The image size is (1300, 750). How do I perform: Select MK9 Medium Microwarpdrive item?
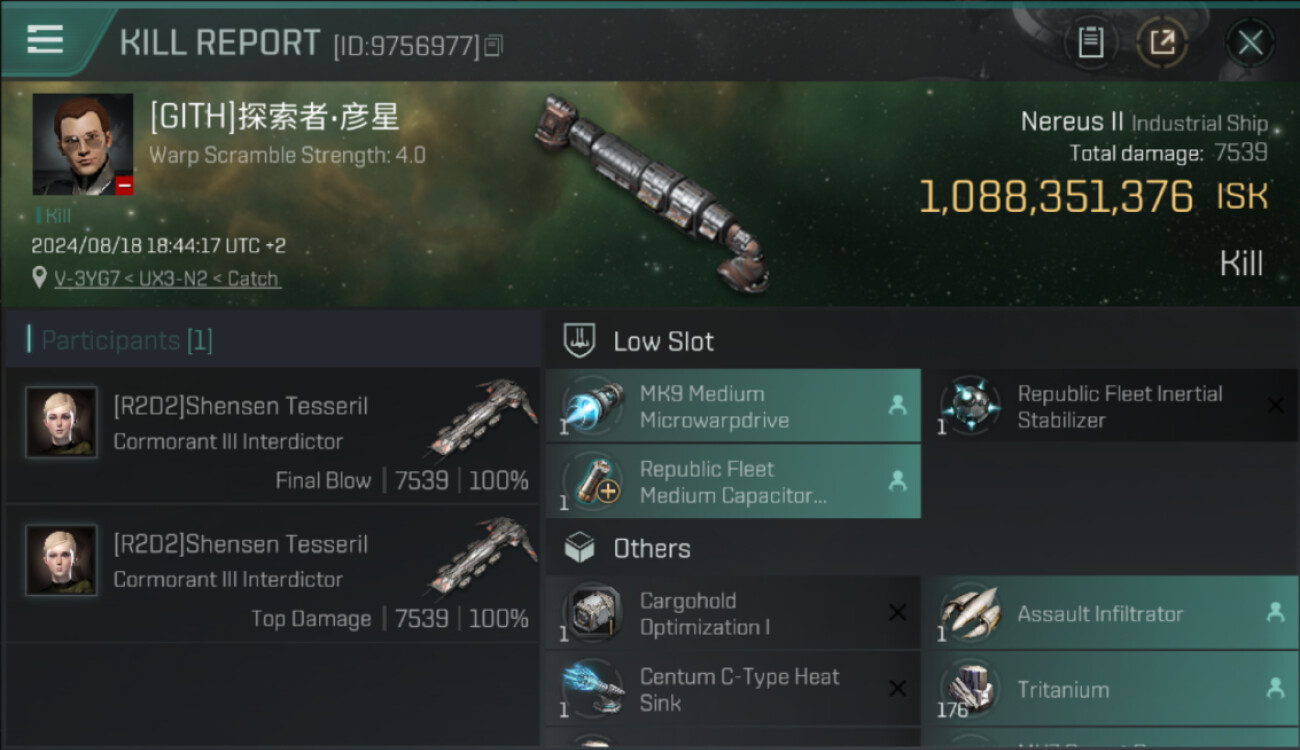(732, 407)
